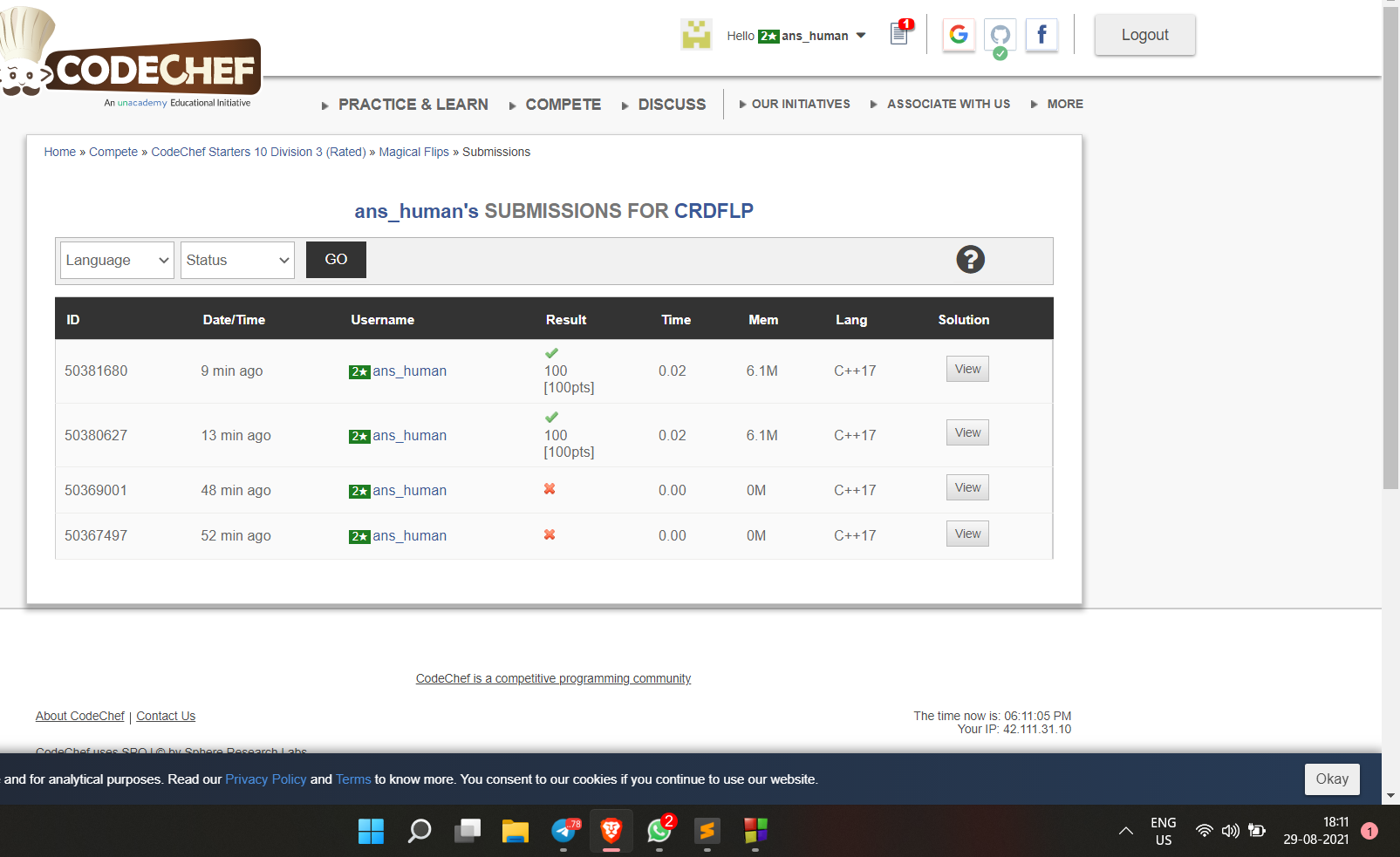Open ENG US language switcher in tray
This screenshot has height=857, width=1400.
pyautogui.click(x=1164, y=831)
